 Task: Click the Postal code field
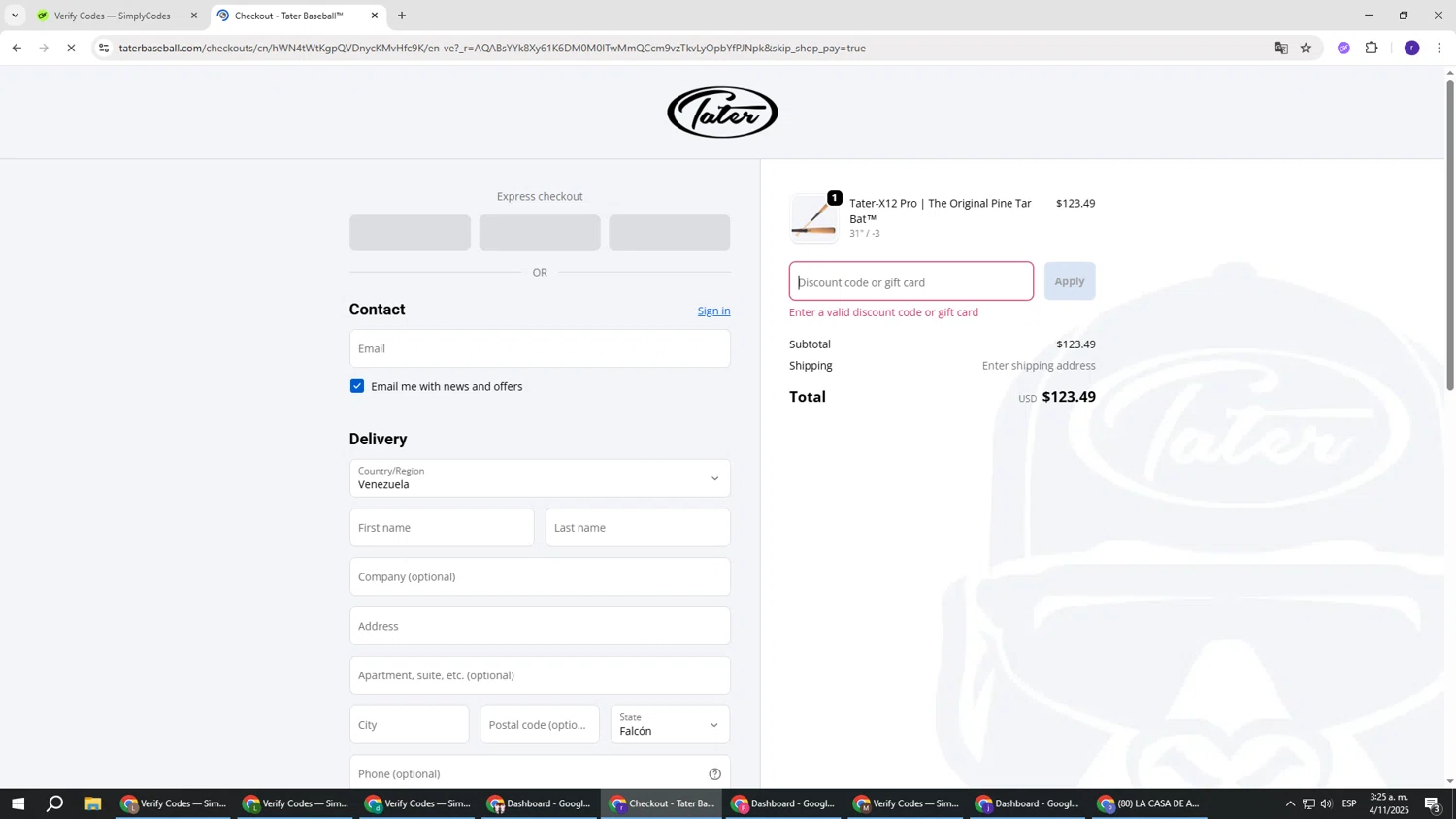(x=540, y=725)
